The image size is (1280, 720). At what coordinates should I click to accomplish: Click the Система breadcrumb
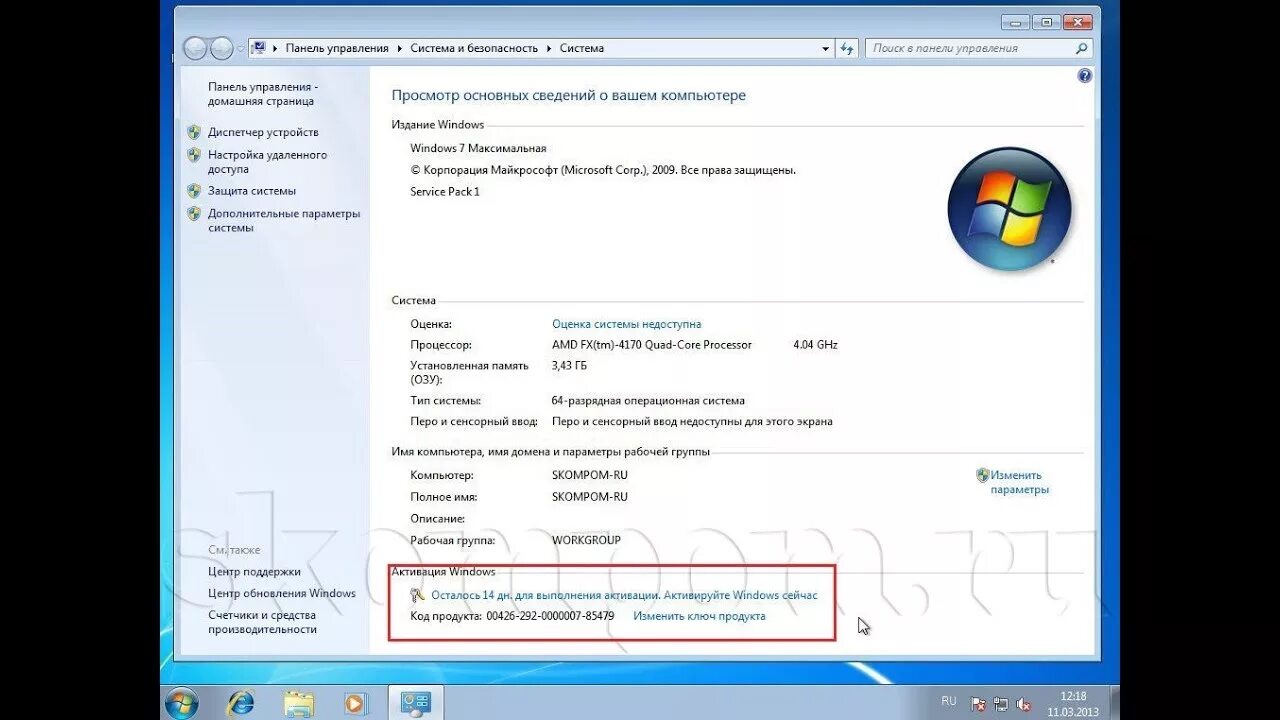pyautogui.click(x=582, y=48)
